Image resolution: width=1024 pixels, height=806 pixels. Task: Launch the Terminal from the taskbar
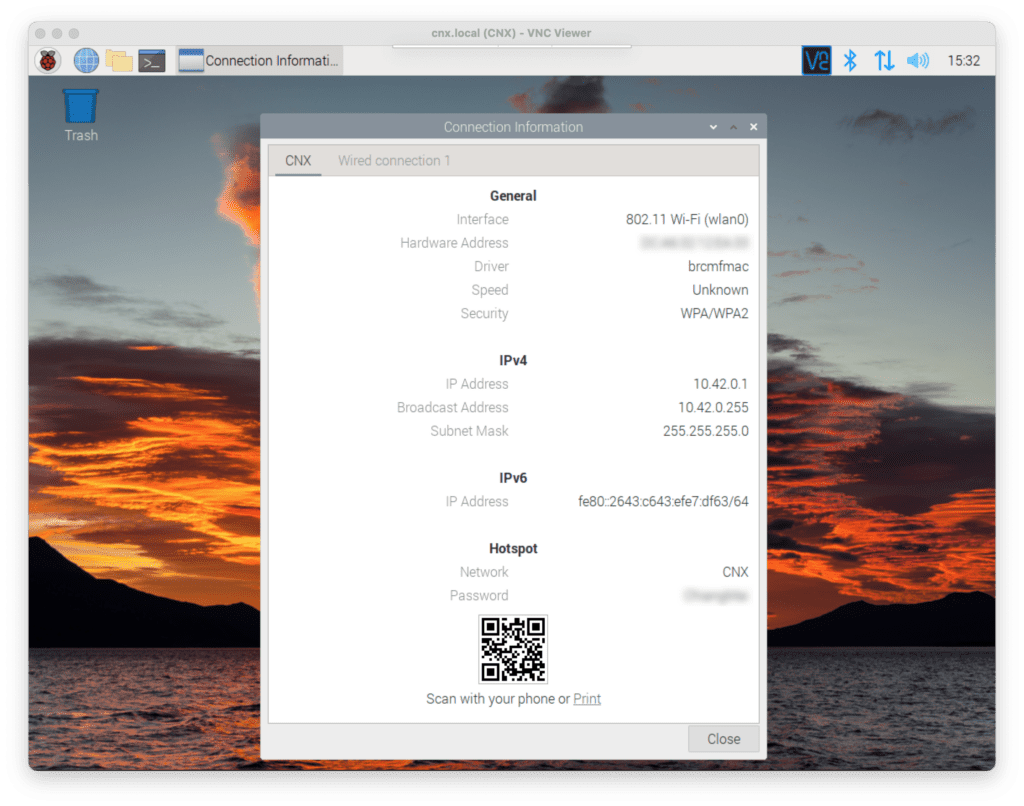pos(151,61)
